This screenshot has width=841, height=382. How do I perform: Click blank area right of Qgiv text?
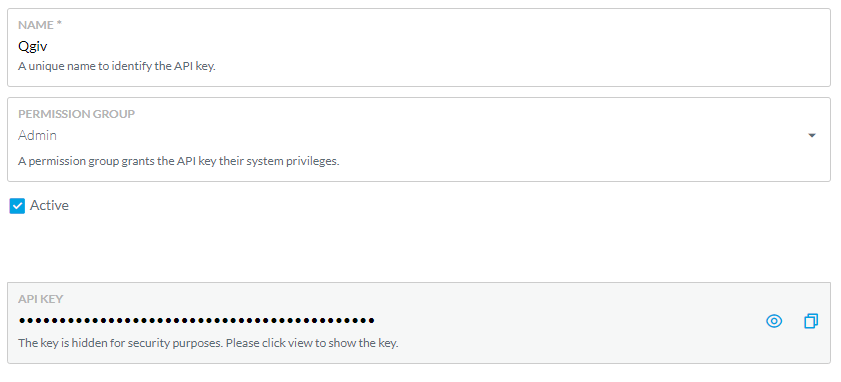click(x=429, y=47)
